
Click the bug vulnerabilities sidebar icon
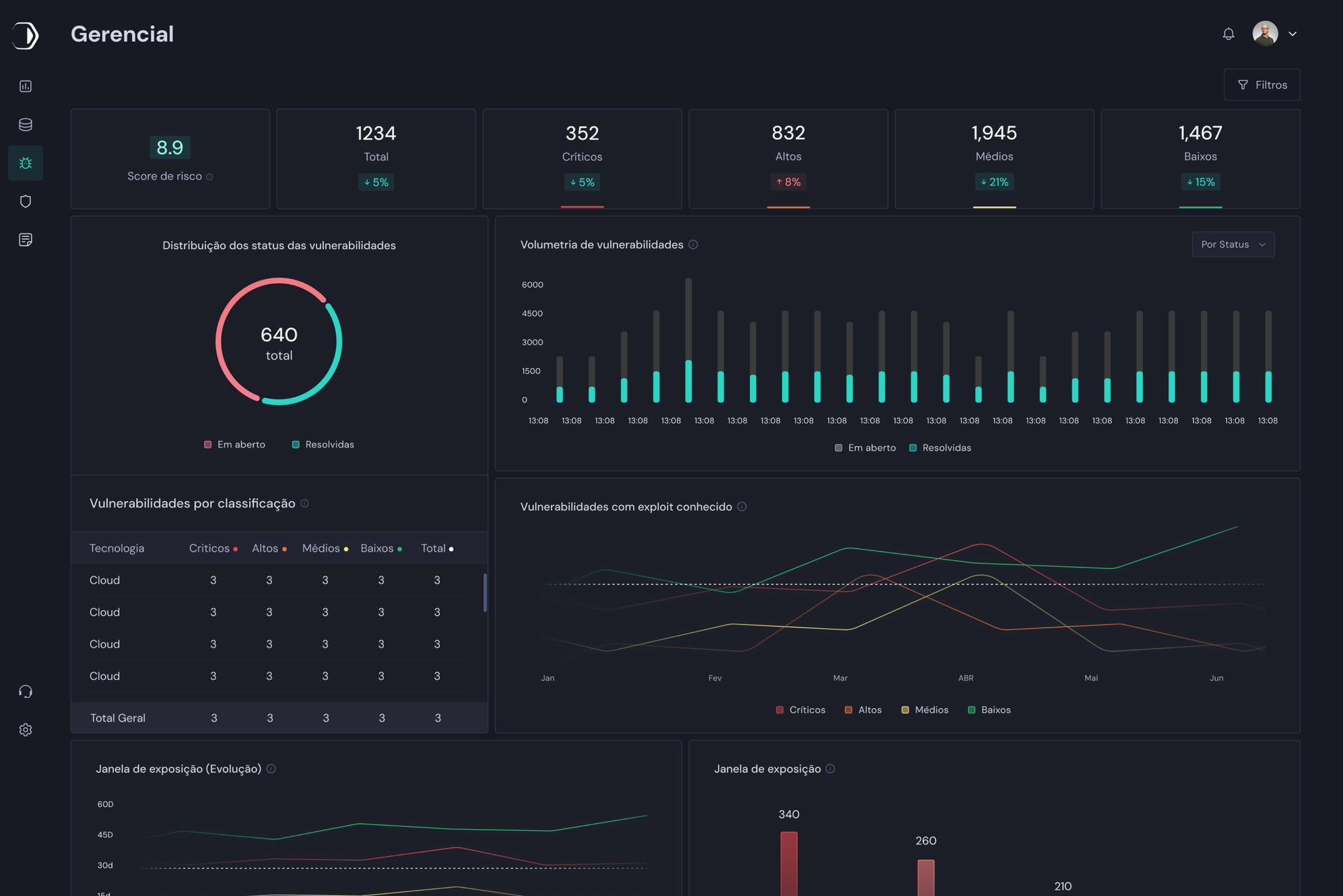pos(26,163)
